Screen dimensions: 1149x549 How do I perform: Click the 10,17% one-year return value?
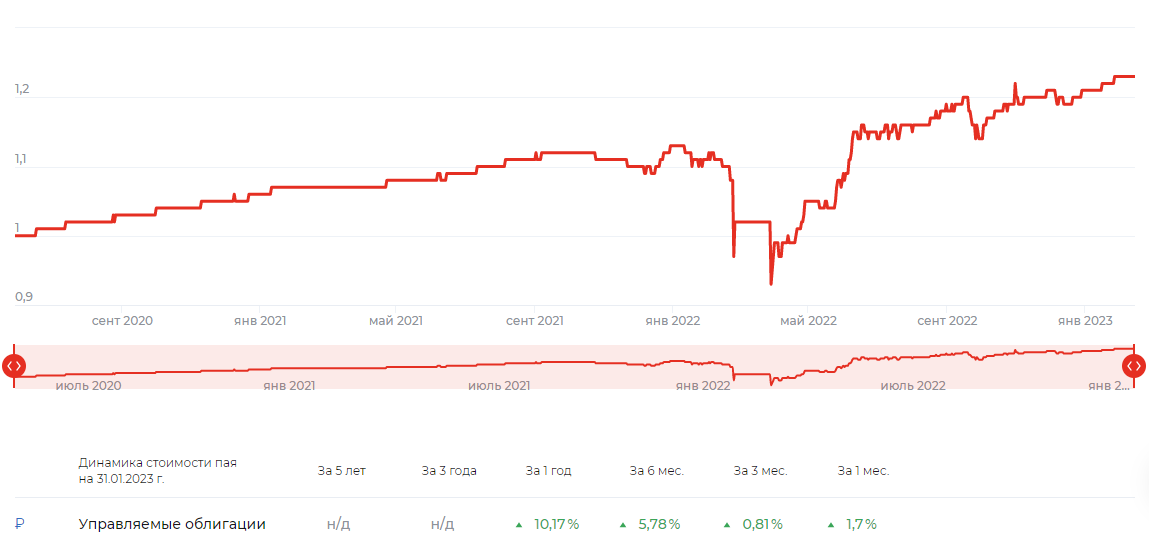[x=557, y=524]
